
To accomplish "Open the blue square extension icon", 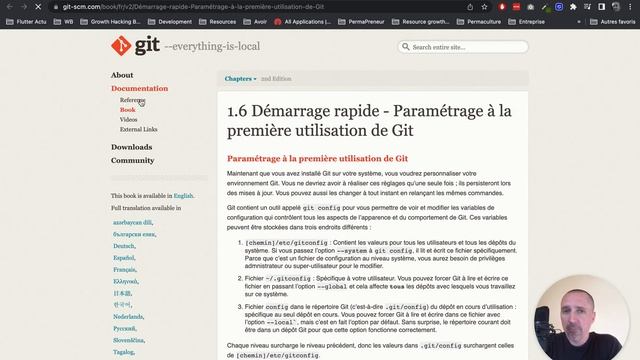I will (x=559, y=7).
